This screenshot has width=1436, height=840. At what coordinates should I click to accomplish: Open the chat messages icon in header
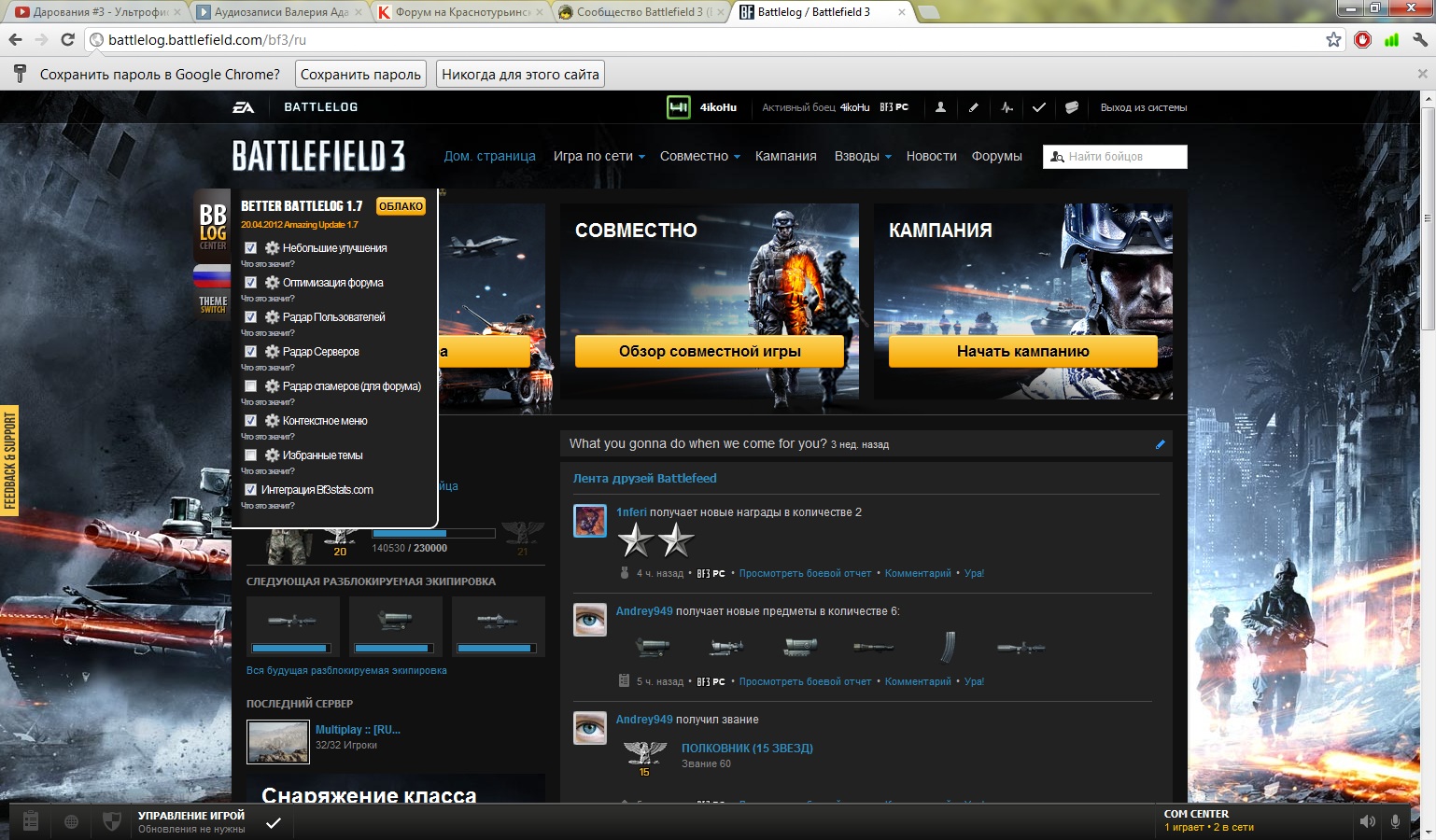[x=1072, y=107]
